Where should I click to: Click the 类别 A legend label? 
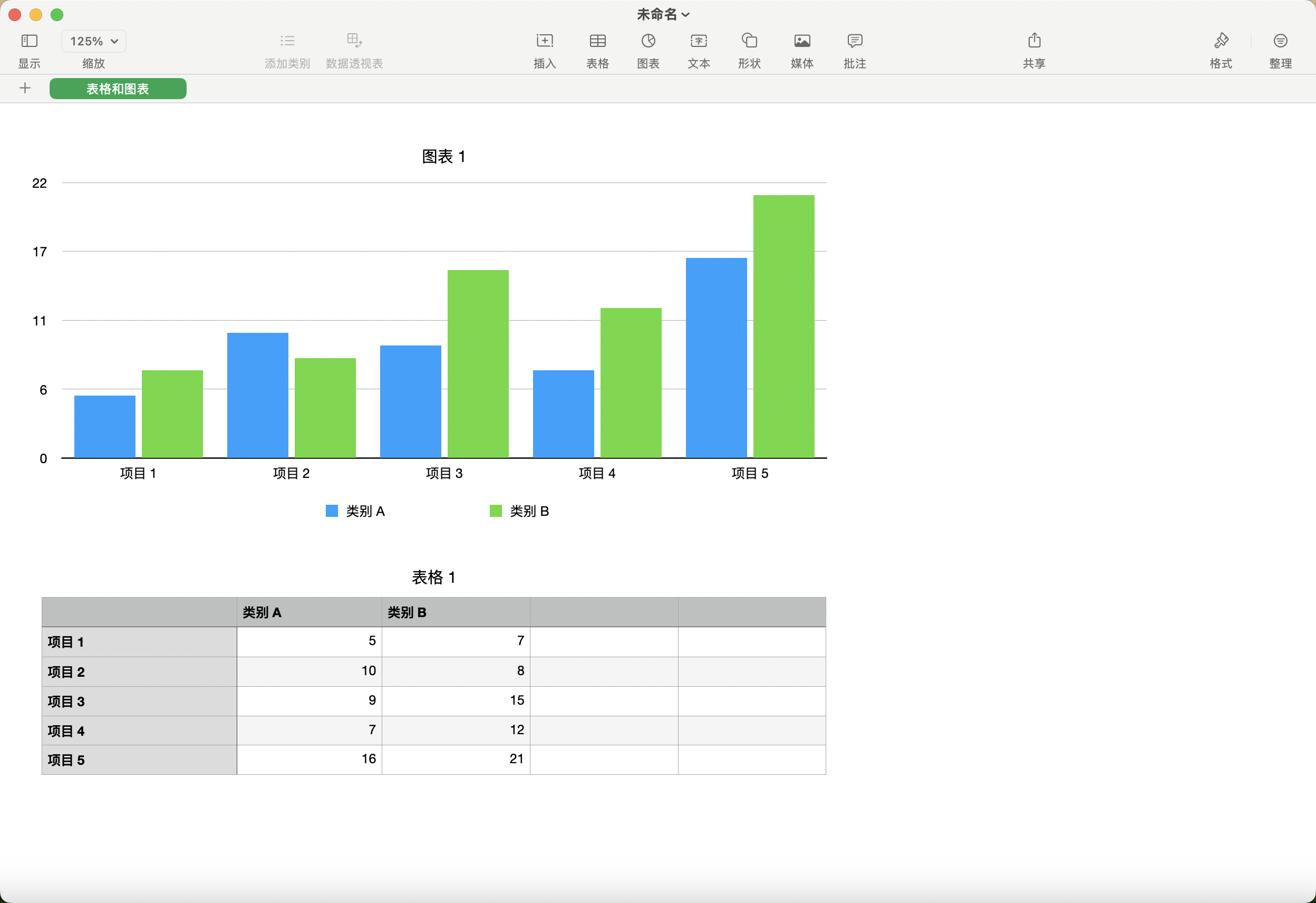pos(365,511)
